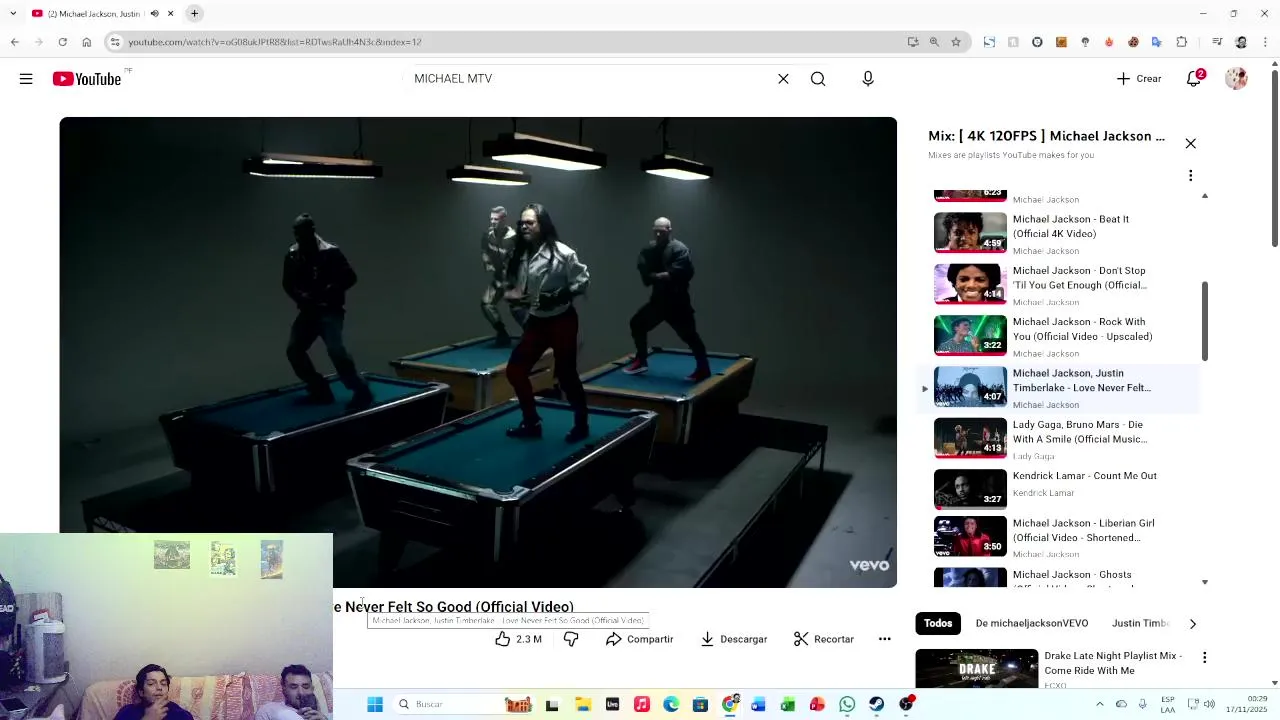
Task: Play Kendrick Lamar Count Me Out
Action: click(x=1084, y=476)
